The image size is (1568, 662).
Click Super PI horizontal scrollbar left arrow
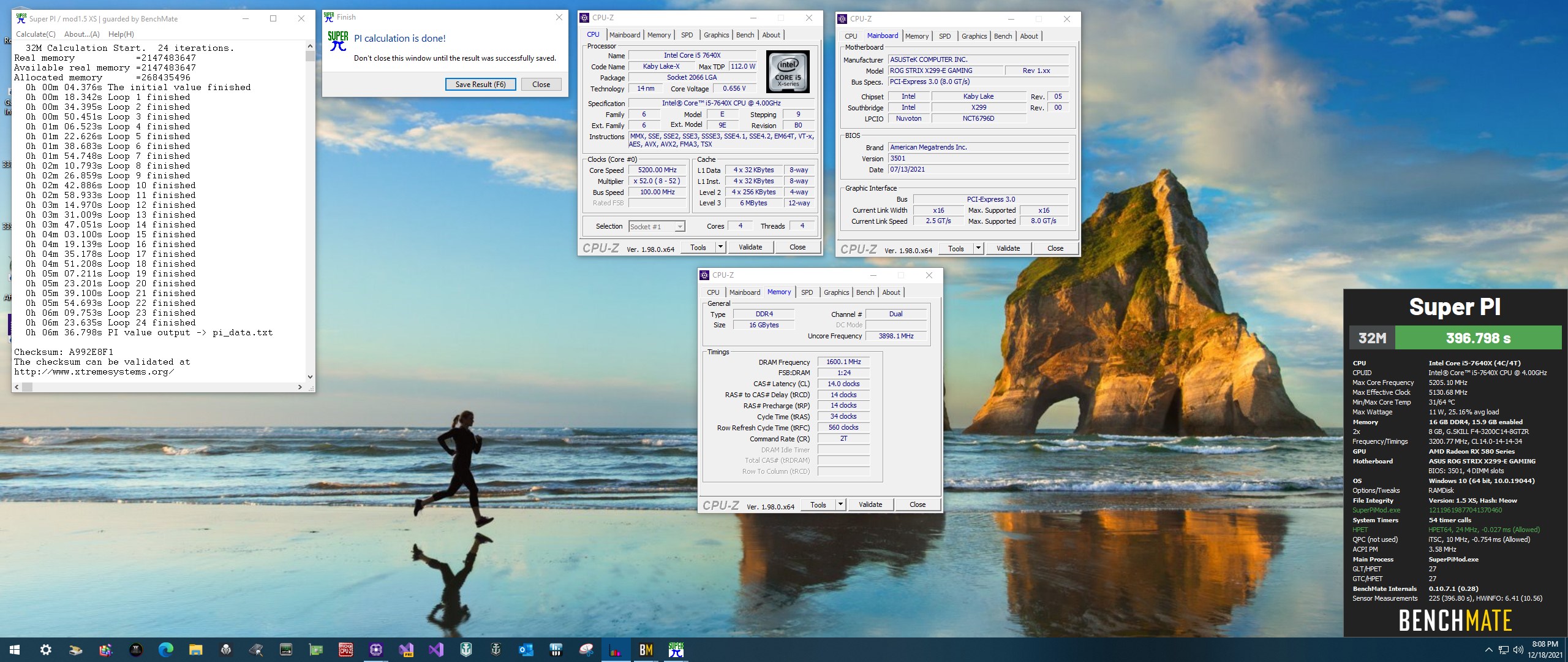point(17,387)
